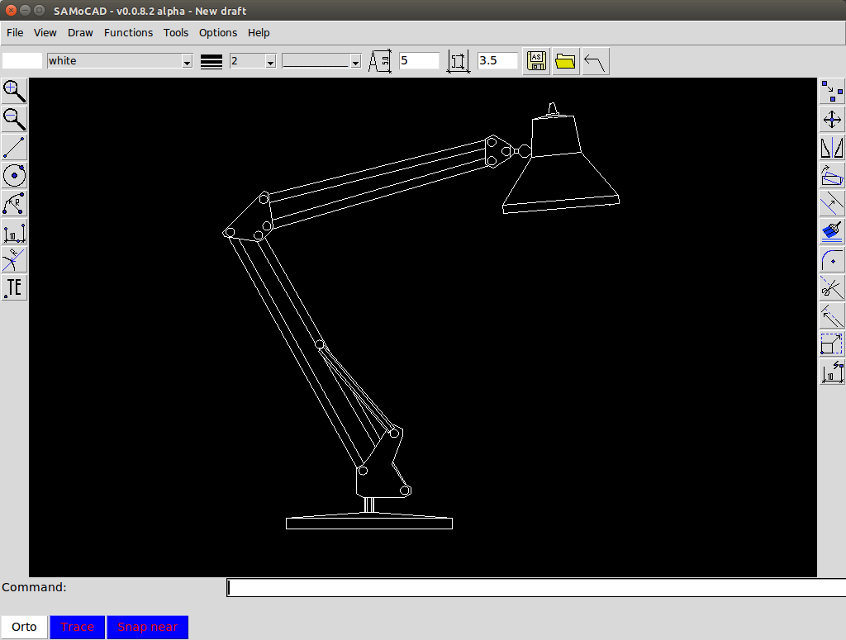Click the current color swatch box

[22, 61]
